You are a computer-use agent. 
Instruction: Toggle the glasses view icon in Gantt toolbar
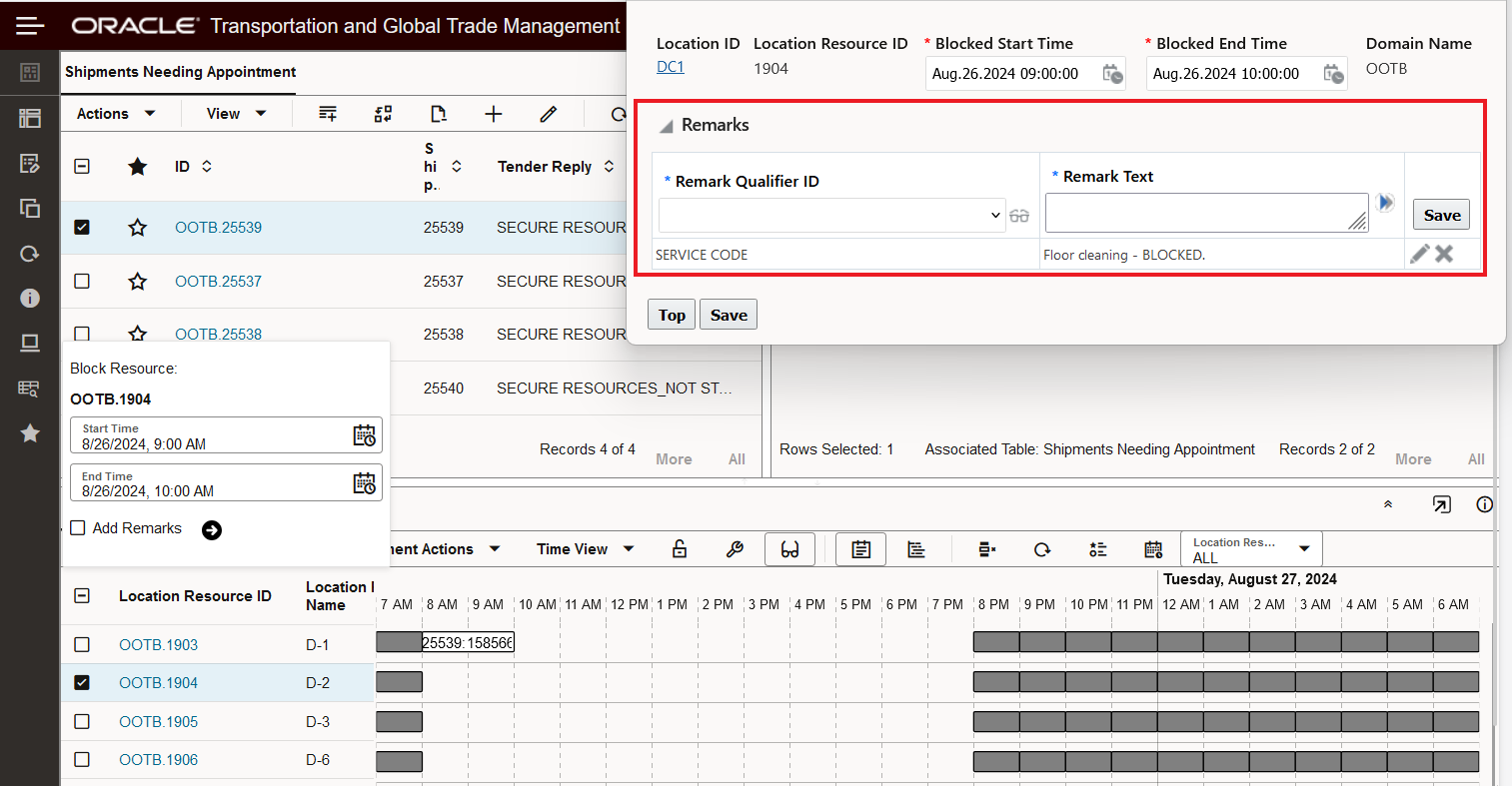point(789,549)
